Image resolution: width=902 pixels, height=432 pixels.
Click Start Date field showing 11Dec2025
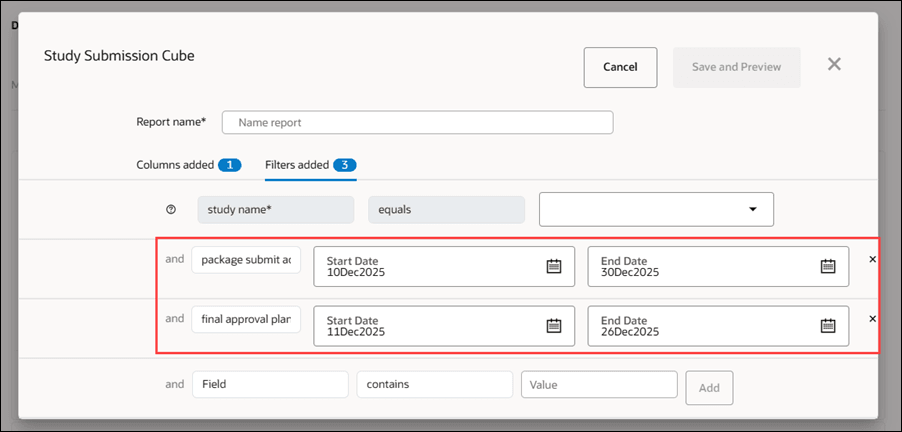(x=444, y=326)
